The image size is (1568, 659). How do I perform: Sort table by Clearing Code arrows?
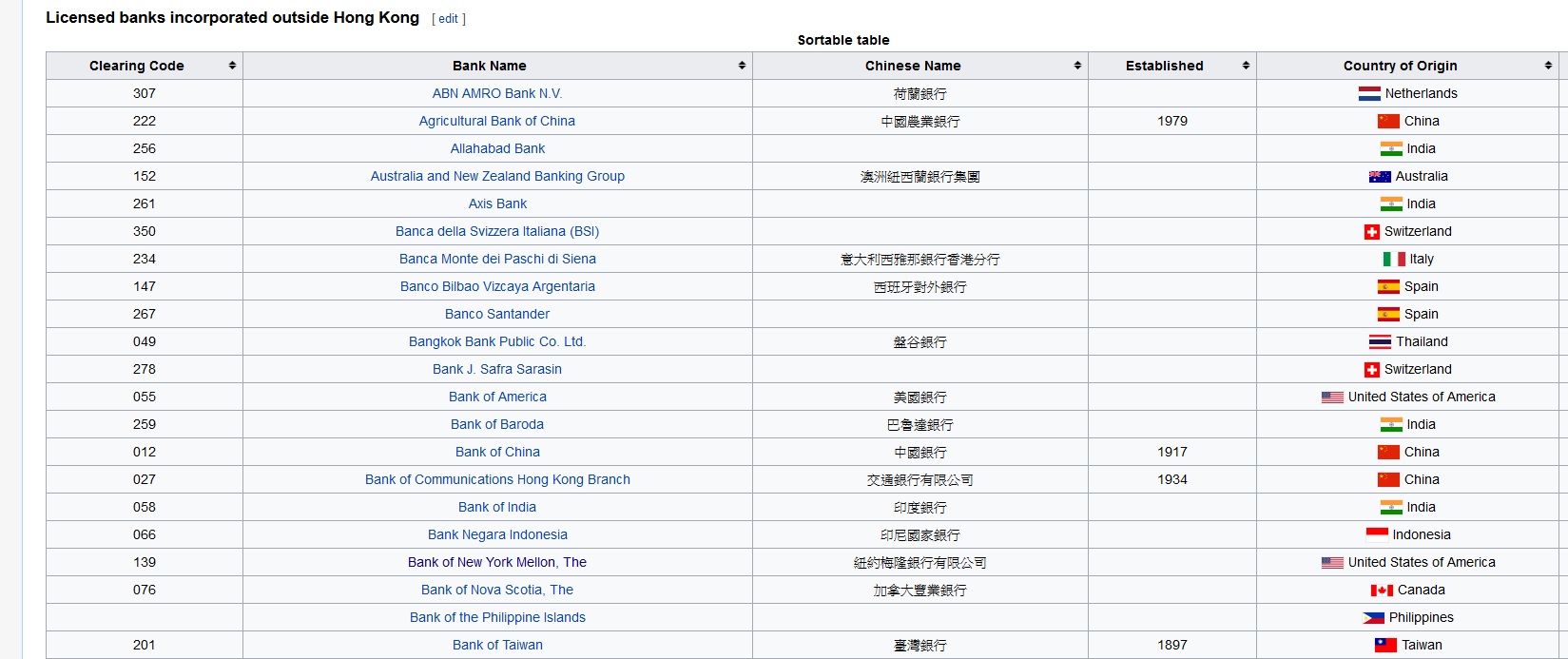[x=232, y=66]
